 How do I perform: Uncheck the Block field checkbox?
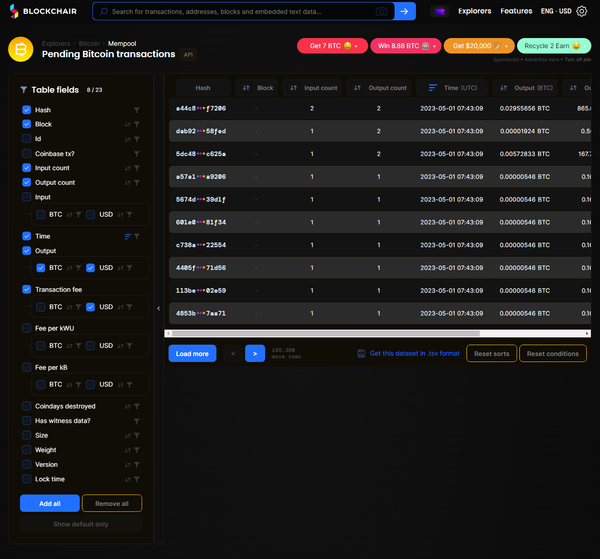(x=26, y=124)
